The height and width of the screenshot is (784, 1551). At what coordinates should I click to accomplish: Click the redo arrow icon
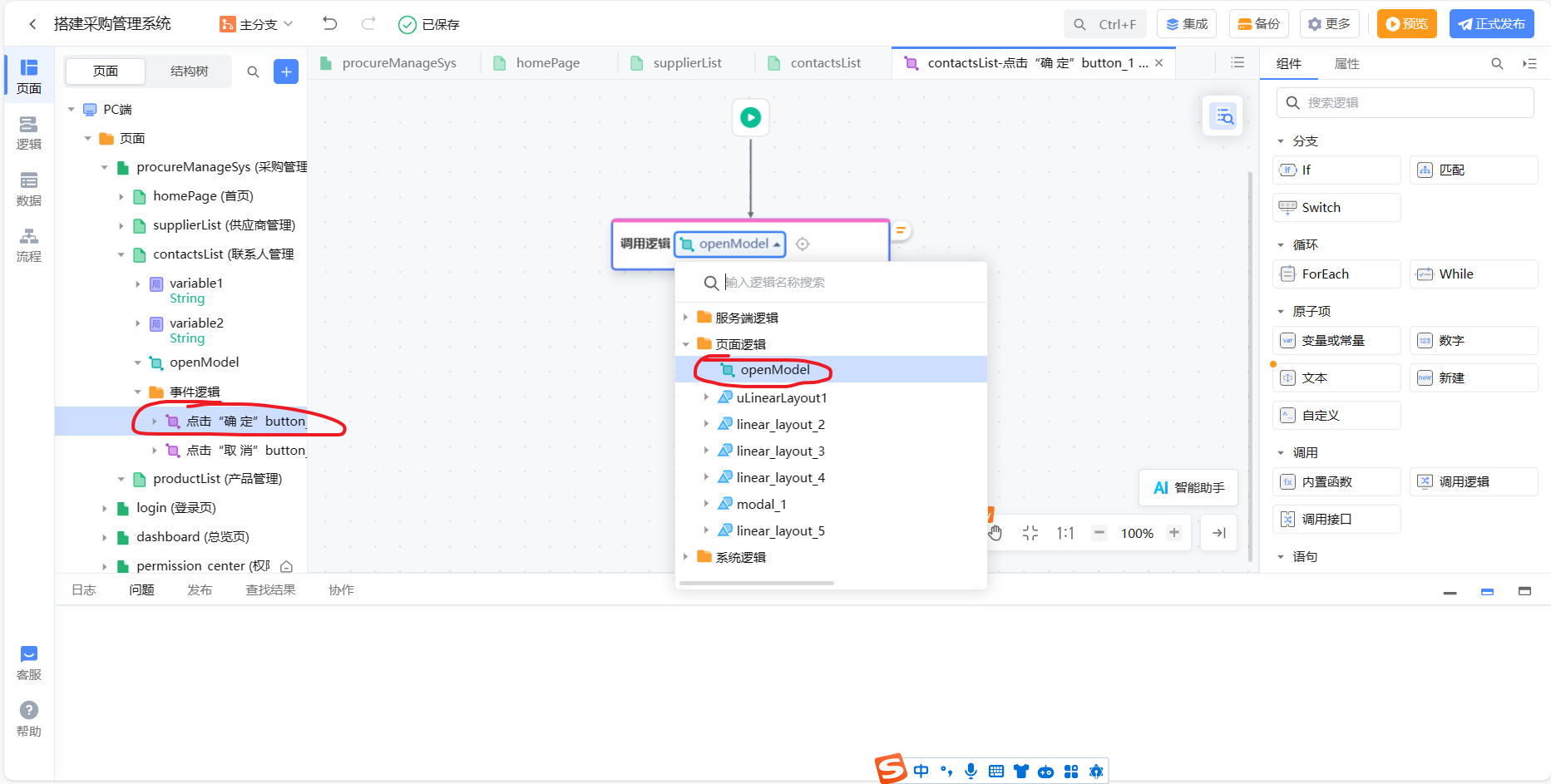368,23
